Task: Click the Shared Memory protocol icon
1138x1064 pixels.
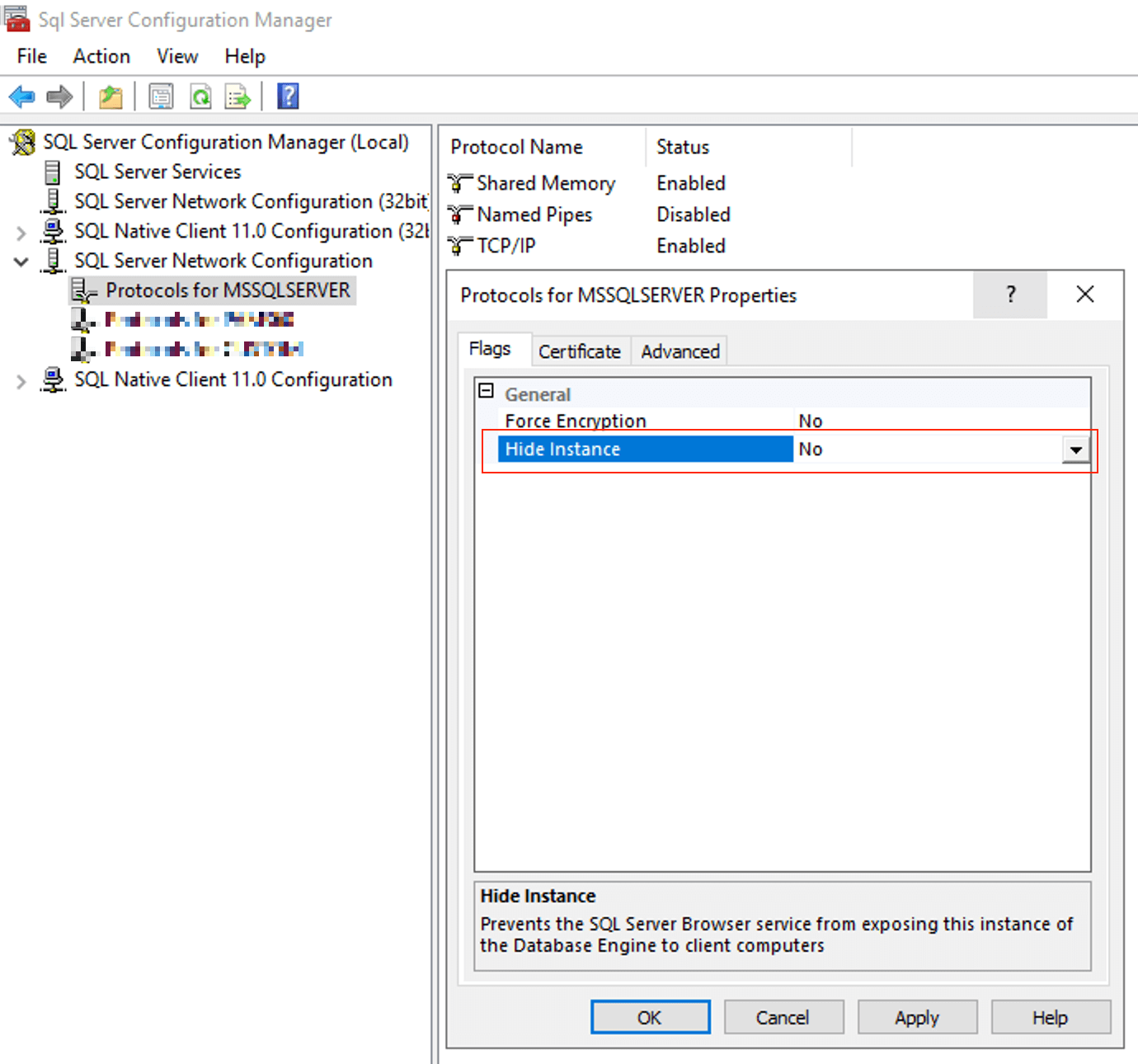Action: pos(460,183)
